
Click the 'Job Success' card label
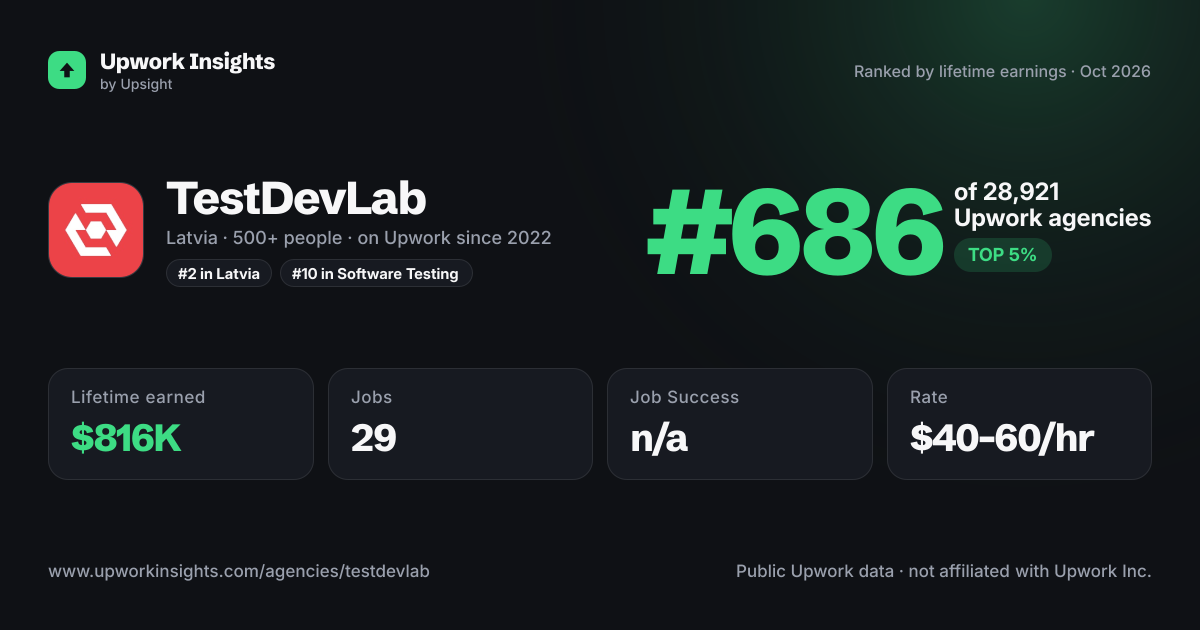[684, 397]
